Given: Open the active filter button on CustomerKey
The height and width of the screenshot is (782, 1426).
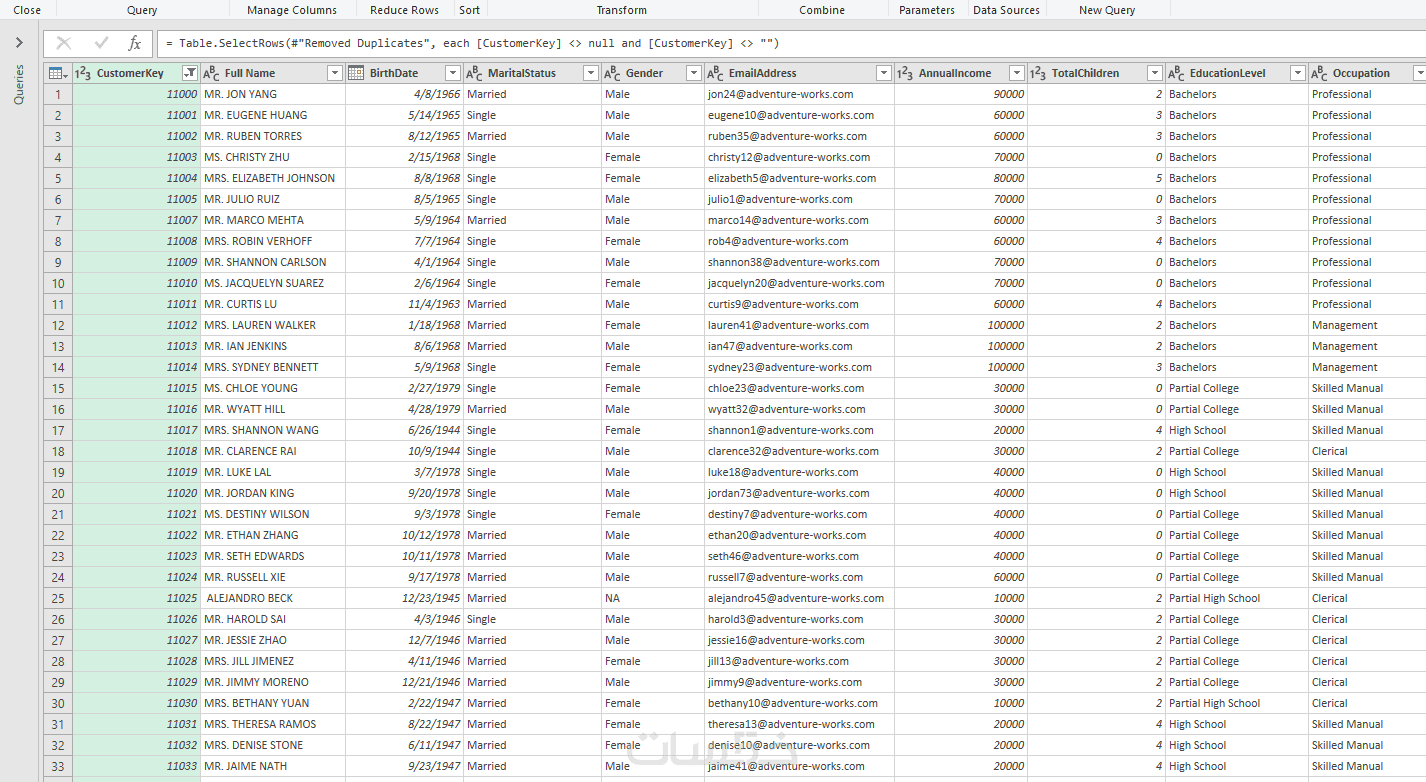Looking at the screenshot, I should (189, 73).
